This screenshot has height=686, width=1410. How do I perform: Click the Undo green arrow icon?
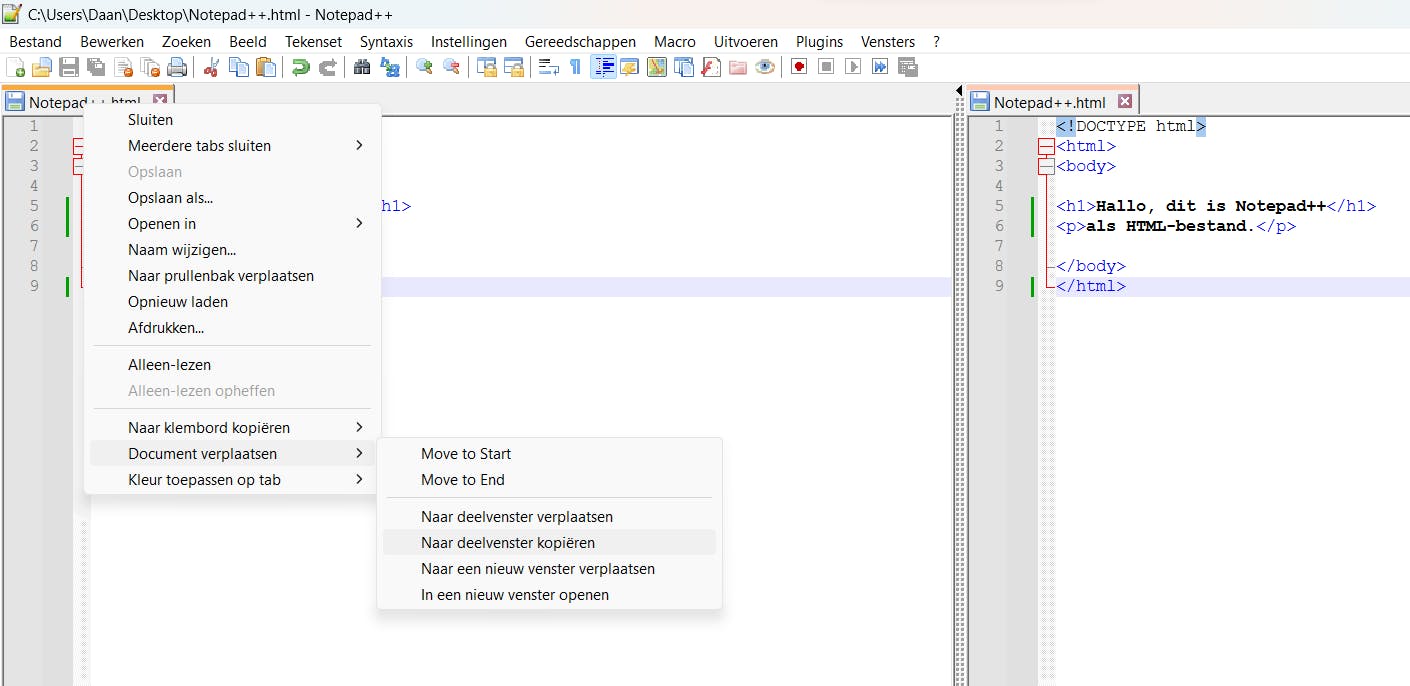coord(300,67)
